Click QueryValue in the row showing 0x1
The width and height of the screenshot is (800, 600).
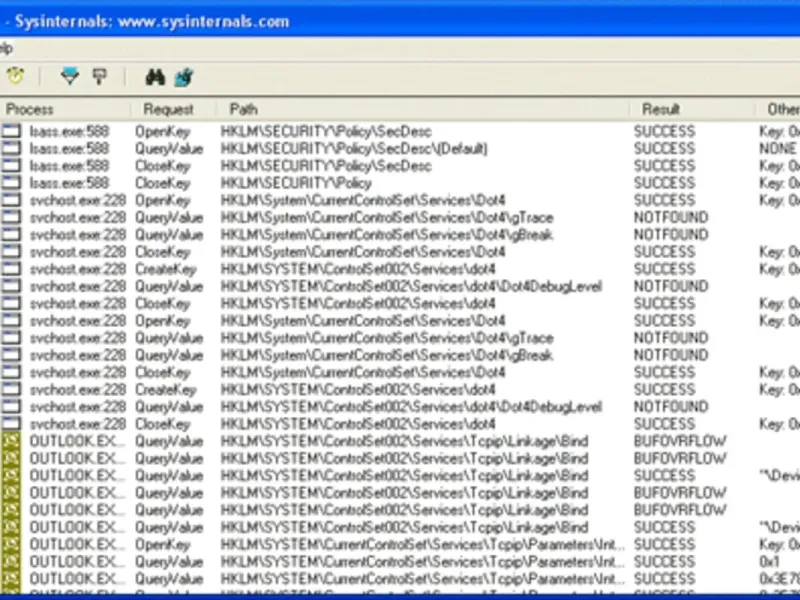point(169,562)
